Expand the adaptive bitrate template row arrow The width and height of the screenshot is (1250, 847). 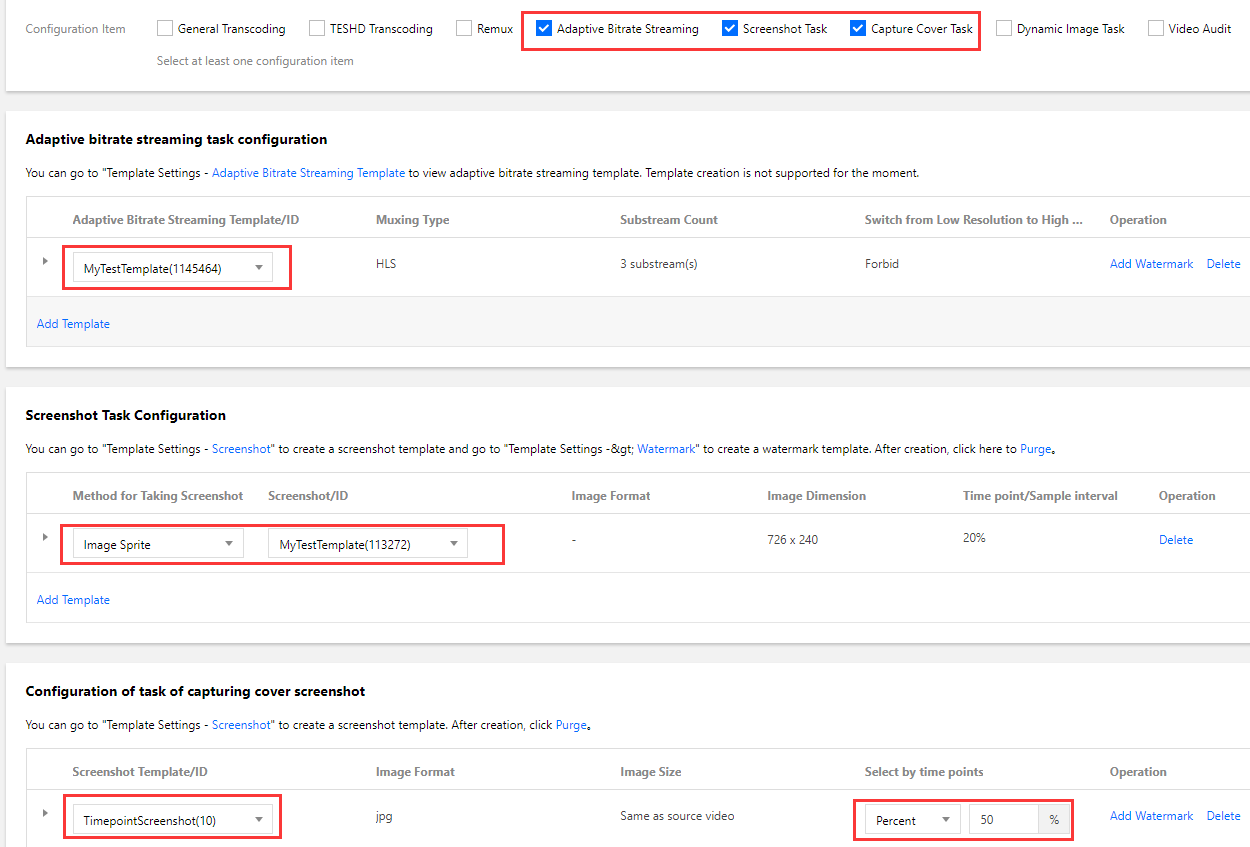click(x=45, y=261)
